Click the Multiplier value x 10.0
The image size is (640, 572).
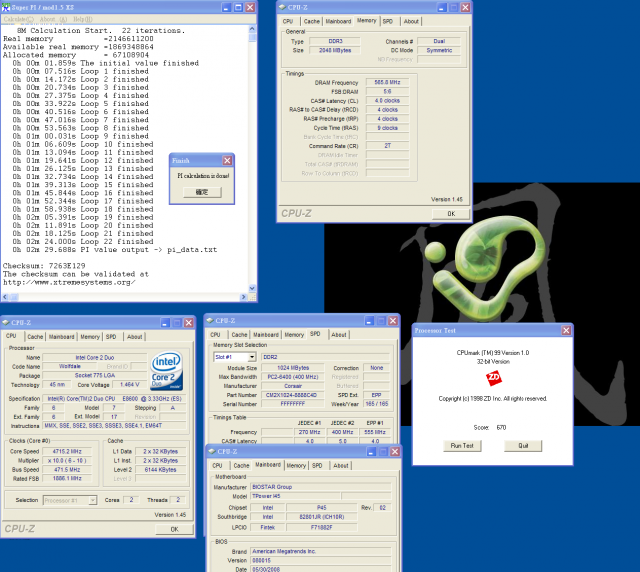tap(67, 460)
